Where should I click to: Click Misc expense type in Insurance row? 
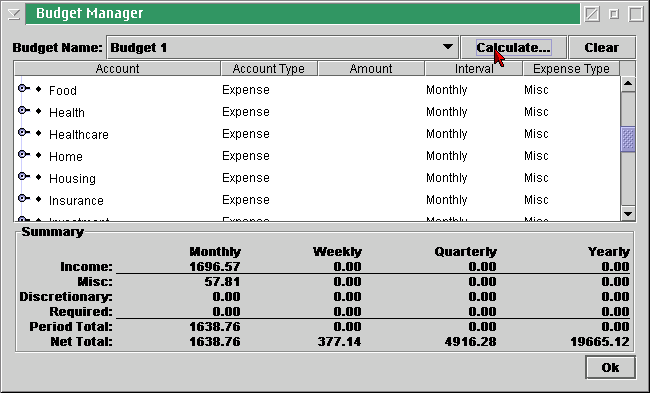pyautogui.click(x=536, y=200)
